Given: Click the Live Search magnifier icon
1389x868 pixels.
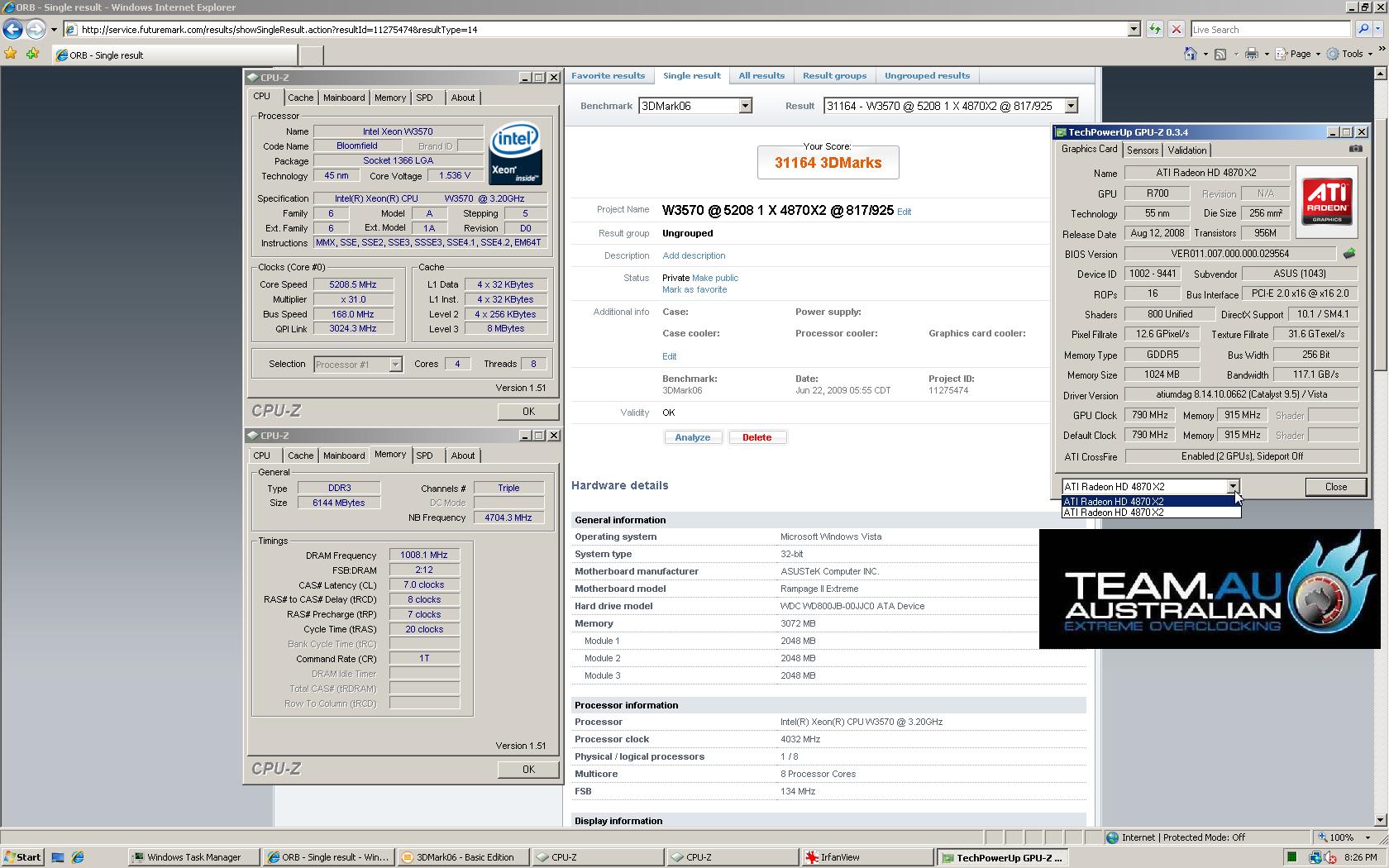Looking at the screenshot, I should click(x=1363, y=29).
